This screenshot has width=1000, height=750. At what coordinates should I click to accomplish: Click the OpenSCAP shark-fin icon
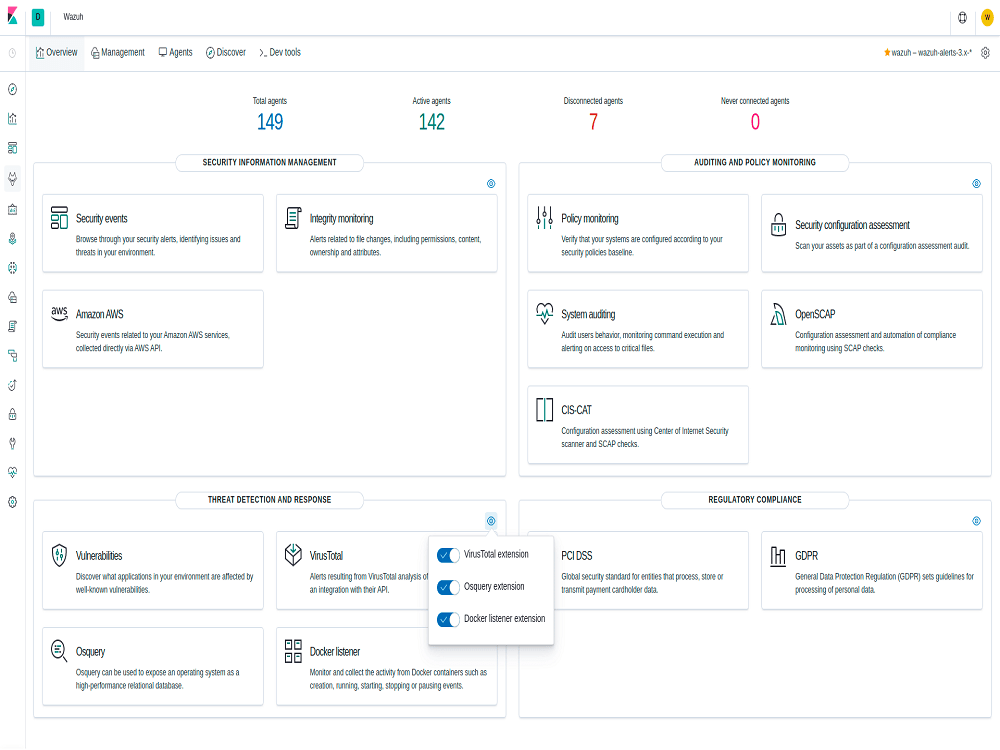[x=778, y=314]
